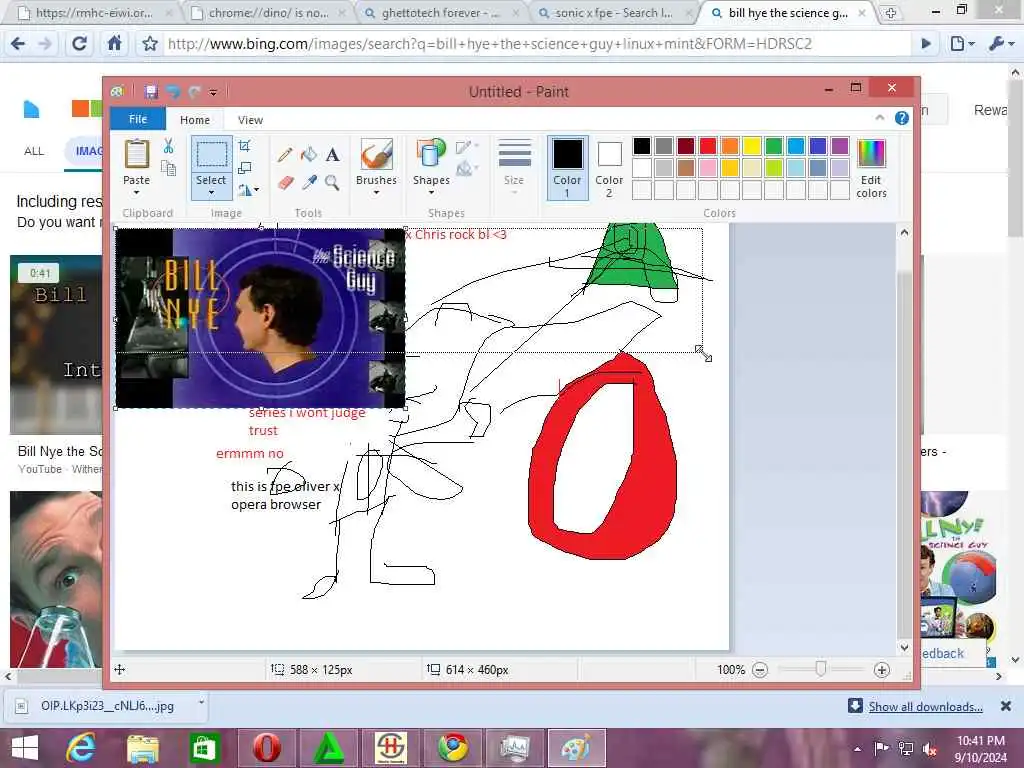Pick the green color swatch

[x=774, y=146]
